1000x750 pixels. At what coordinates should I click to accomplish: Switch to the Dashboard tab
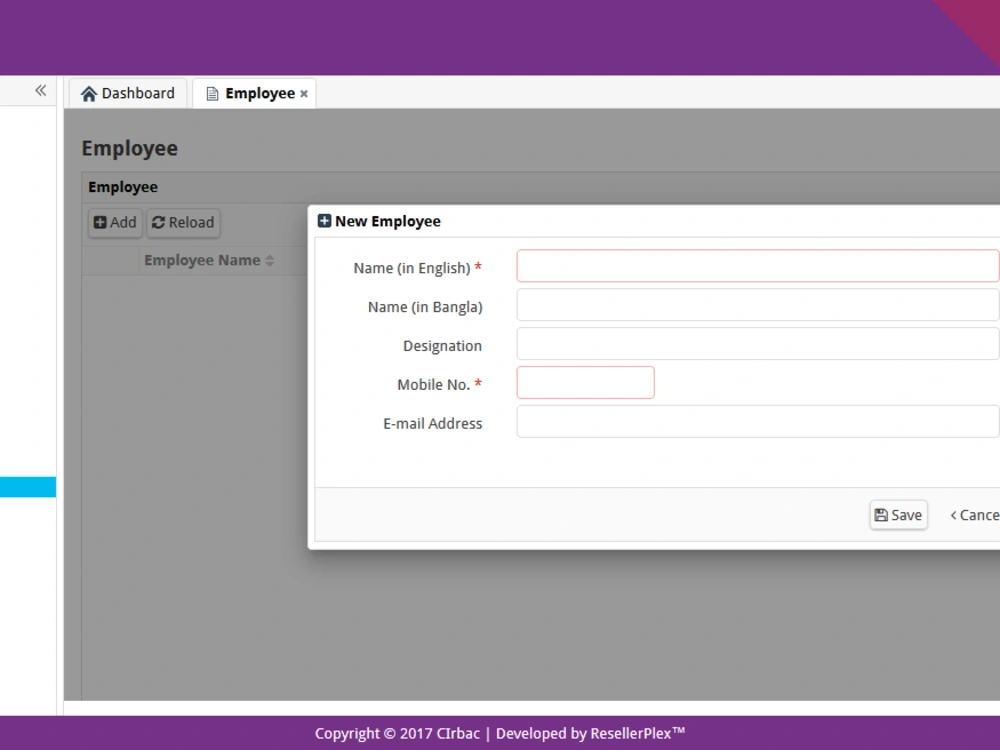tap(128, 92)
